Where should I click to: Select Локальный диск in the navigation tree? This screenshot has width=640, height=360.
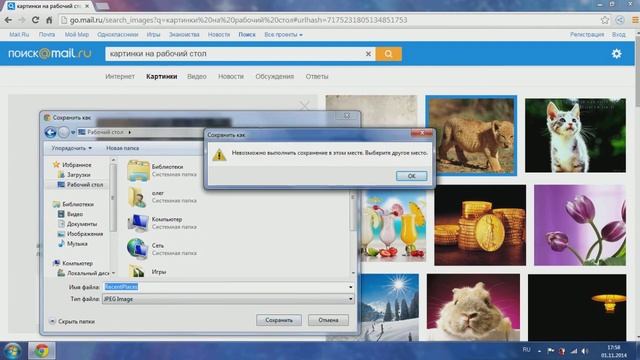tap(84, 273)
